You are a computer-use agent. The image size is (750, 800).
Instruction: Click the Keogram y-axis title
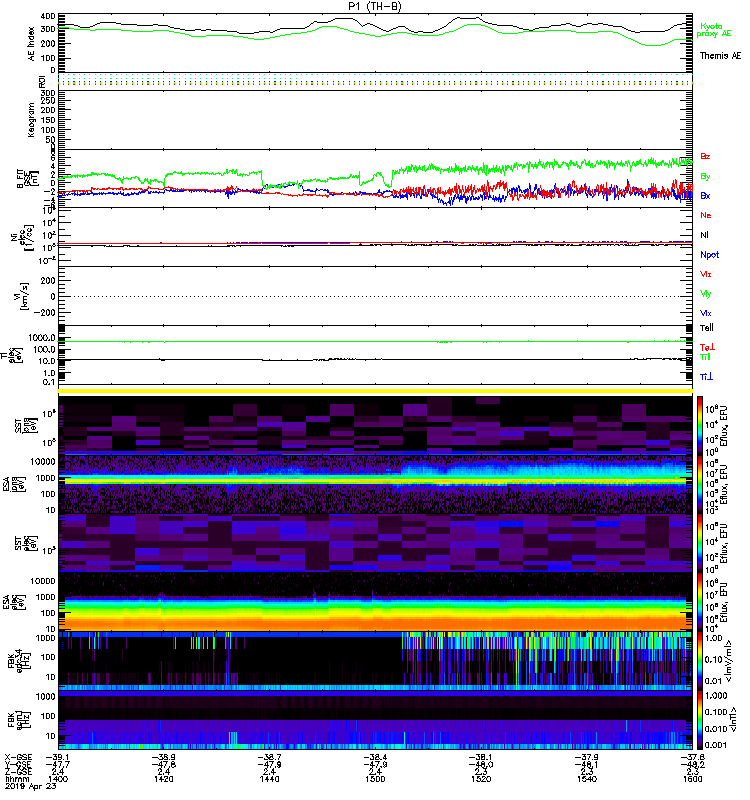(x=31, y=119)
